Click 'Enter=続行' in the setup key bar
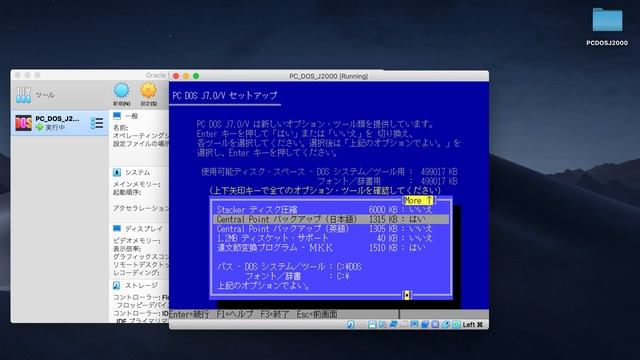Image resolution: width=640 pixels, height=360 pixels. (189, 314)
